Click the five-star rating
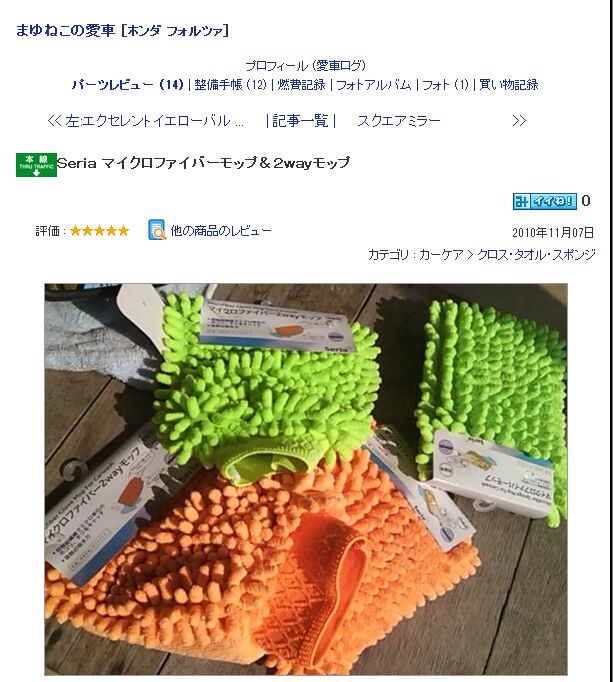The height and width of the screenshot is (682, 613). (x=99, y=231)
